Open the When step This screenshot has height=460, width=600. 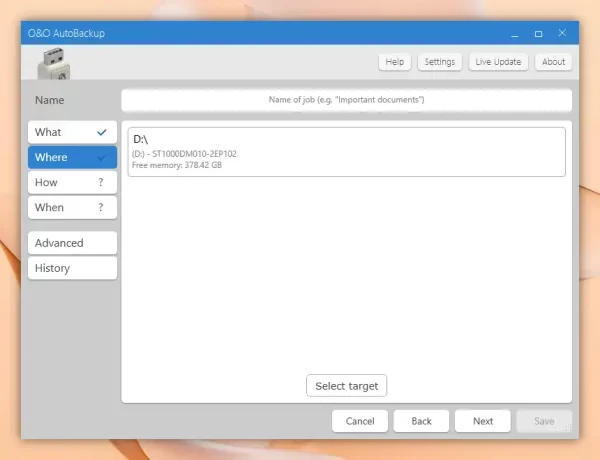tap(72, 207)
